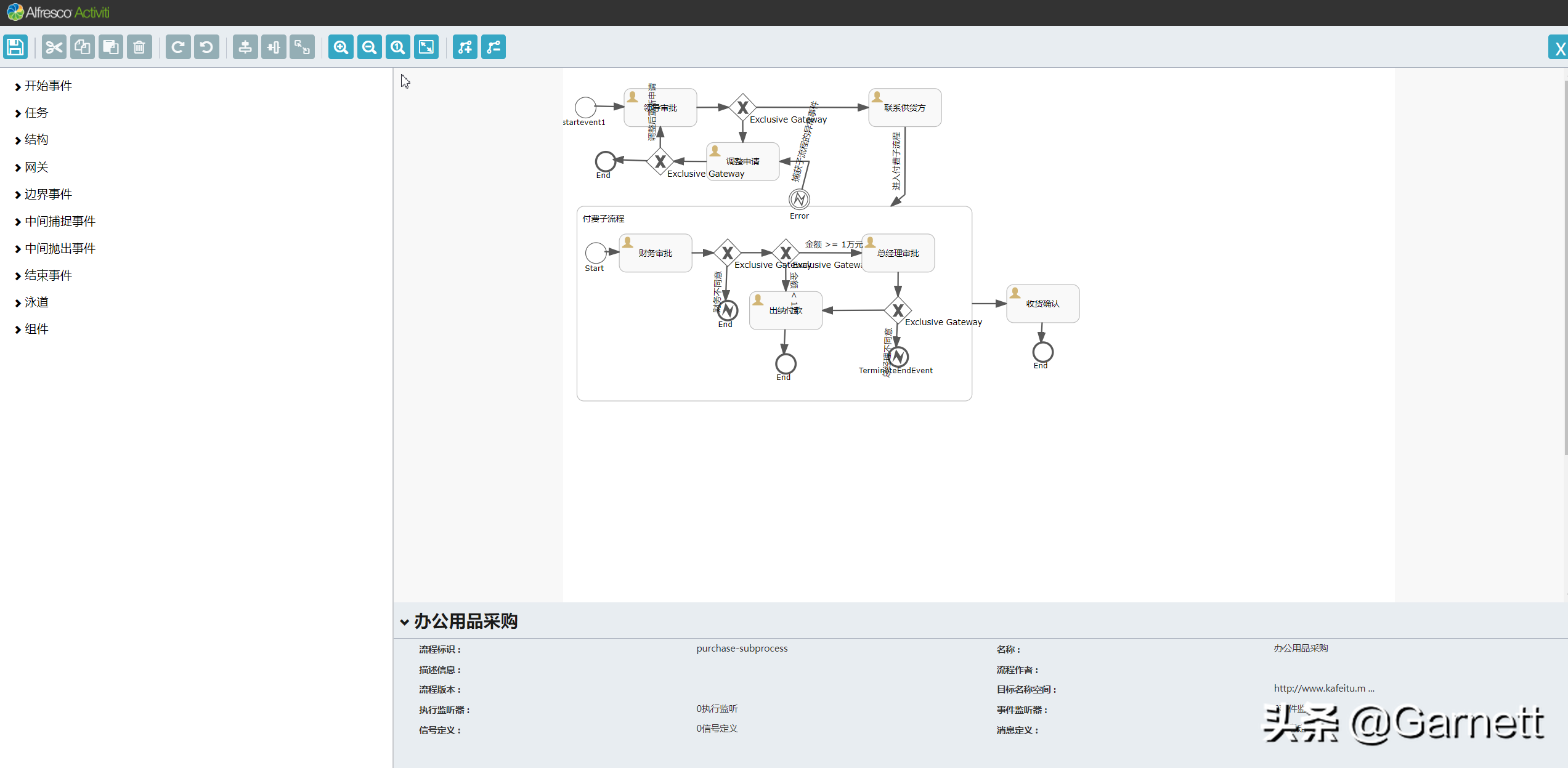The width and height of the screenshot is (1568, 768).
Task: Click the Zoom In magnifier icon
Action: coord(341,46)
